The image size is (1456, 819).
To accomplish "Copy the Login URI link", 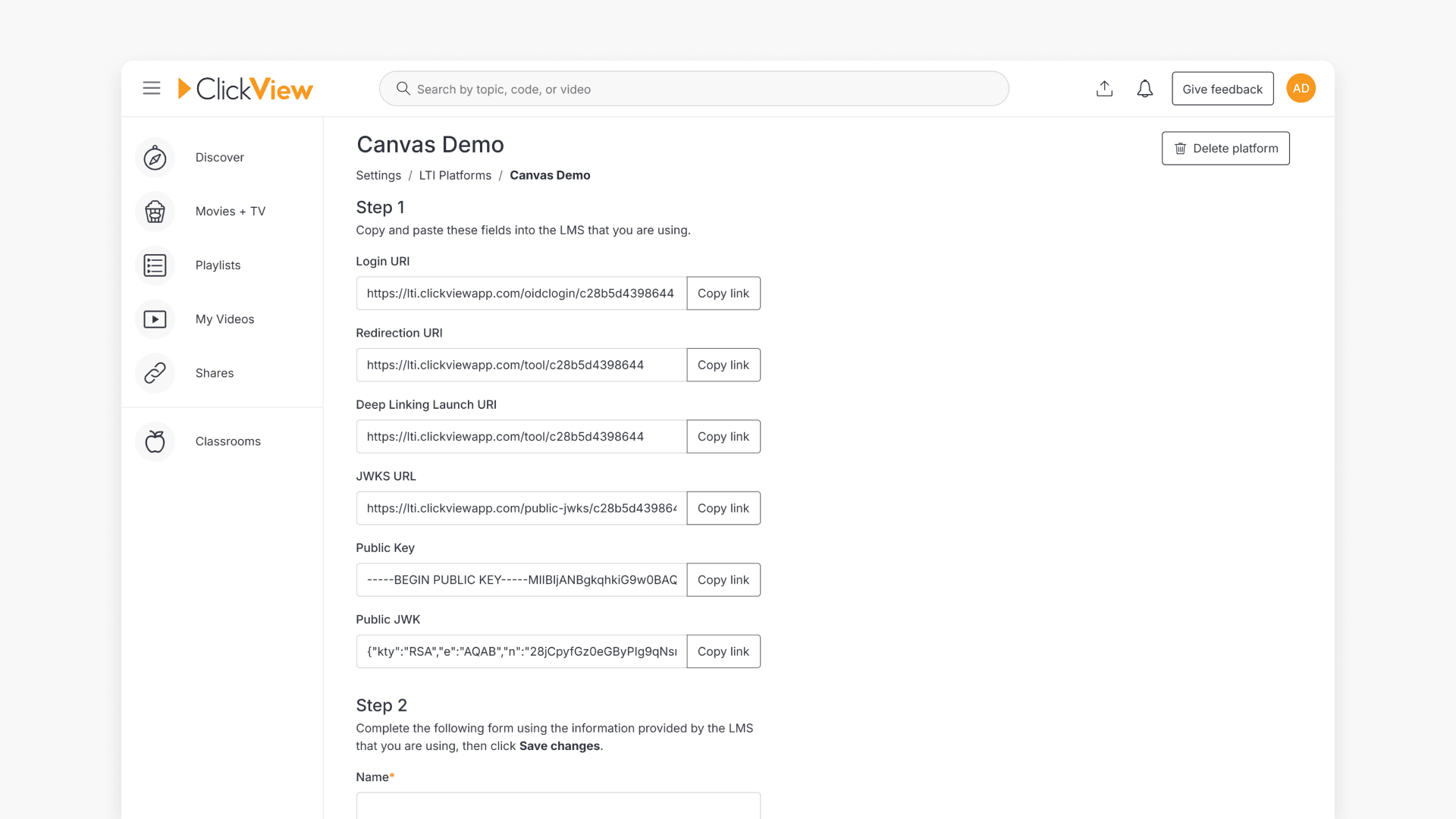I will click(x=723, y=293).
